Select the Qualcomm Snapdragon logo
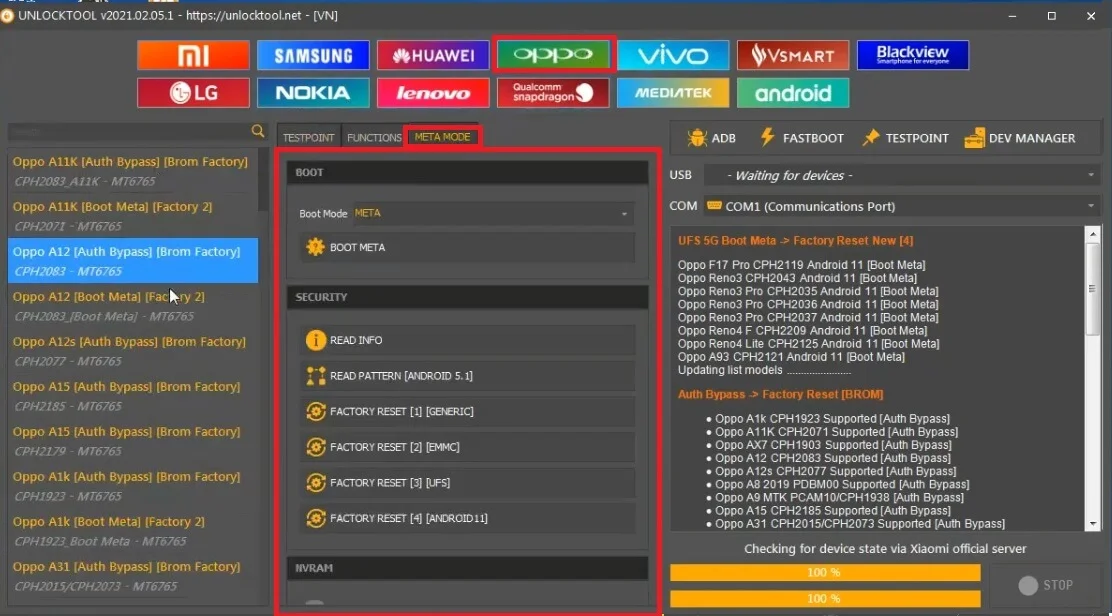This screenshot has width=1112, height=616. [553, 93]
